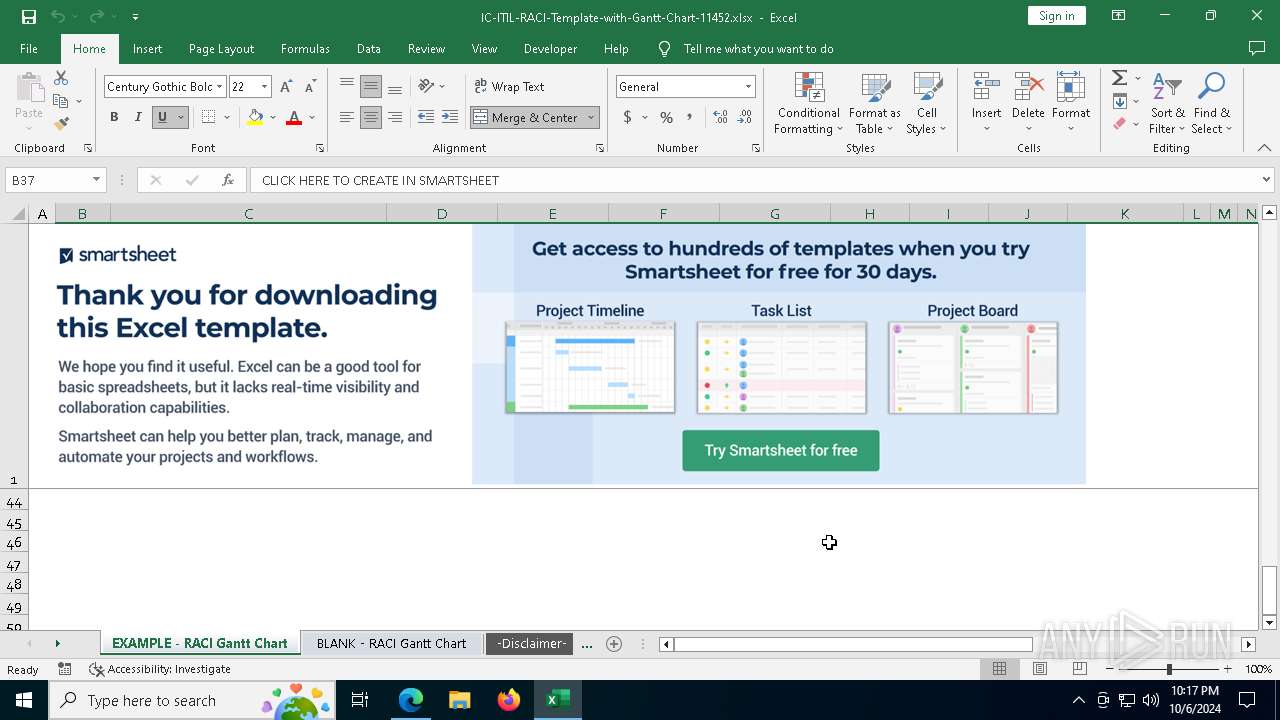Select Align Left icon
Viewport: 1280px width, 720px height.
(347, 117)
